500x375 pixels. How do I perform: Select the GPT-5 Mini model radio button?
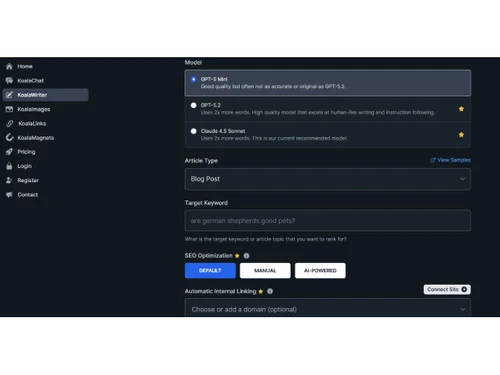pyautogui.click(x=194, y=79)
